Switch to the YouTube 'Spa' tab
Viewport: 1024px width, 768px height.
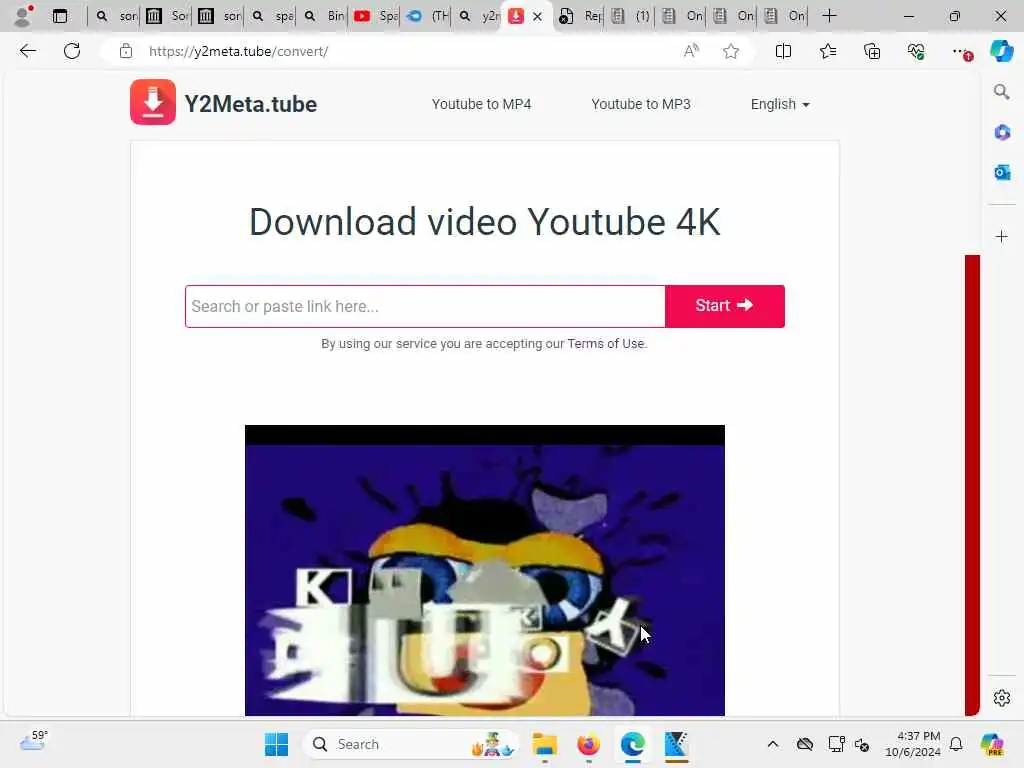(375, 16)
